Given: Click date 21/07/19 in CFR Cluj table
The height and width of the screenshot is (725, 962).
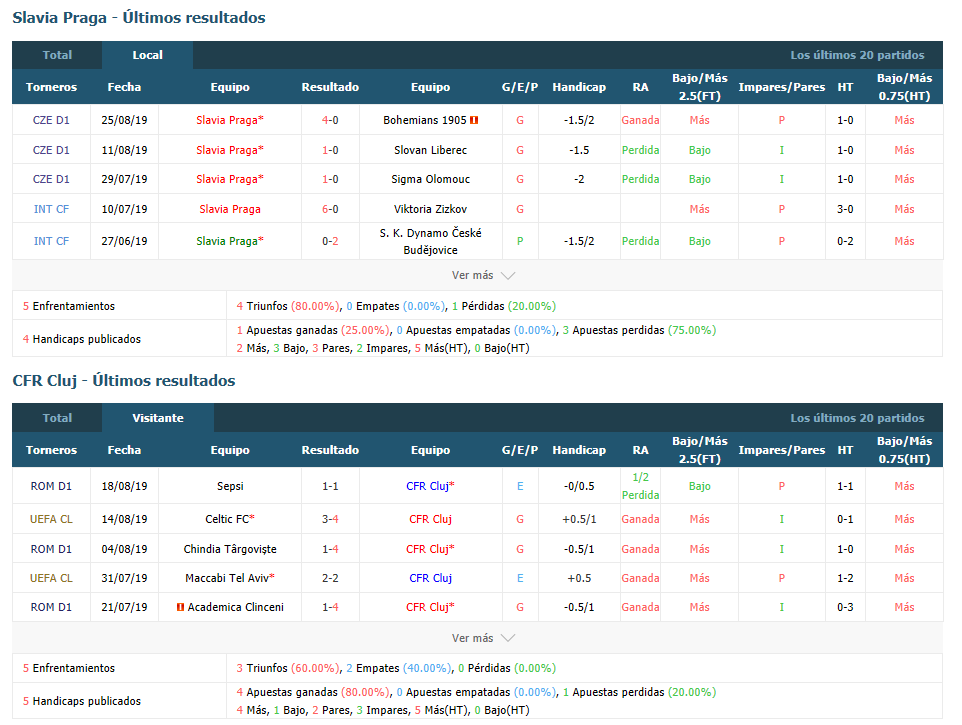Looking at the screenshot, I should pyautogui.click(x=124, y=607).
